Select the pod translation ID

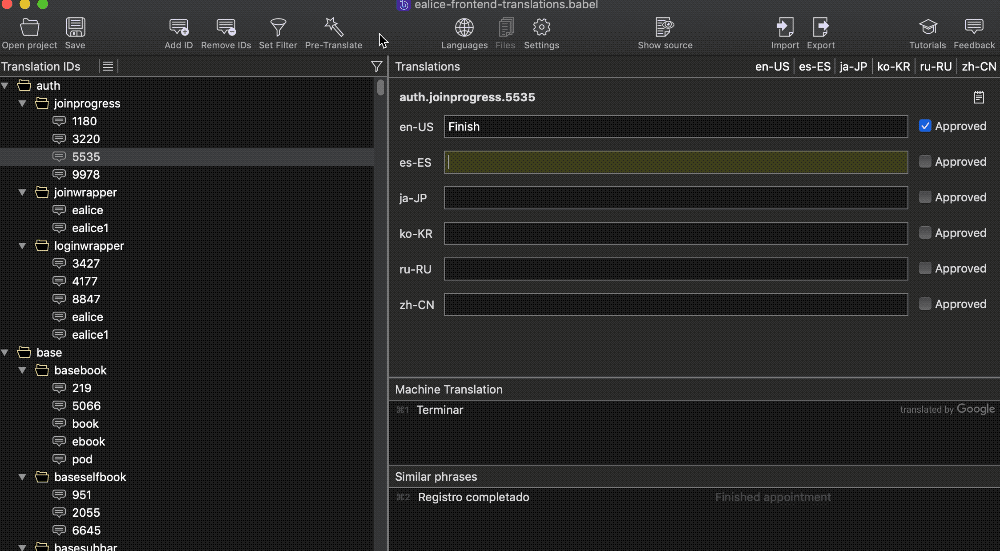(82, 459)
